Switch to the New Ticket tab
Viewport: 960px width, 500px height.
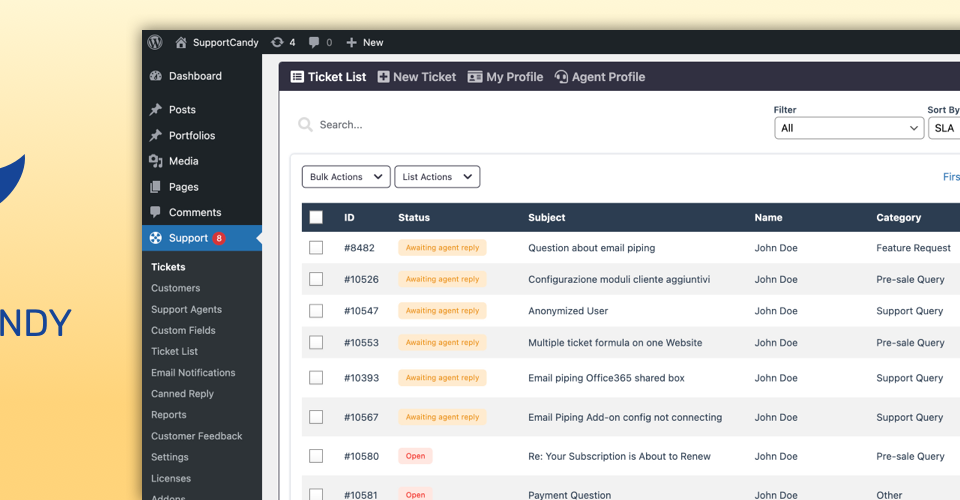417,77
